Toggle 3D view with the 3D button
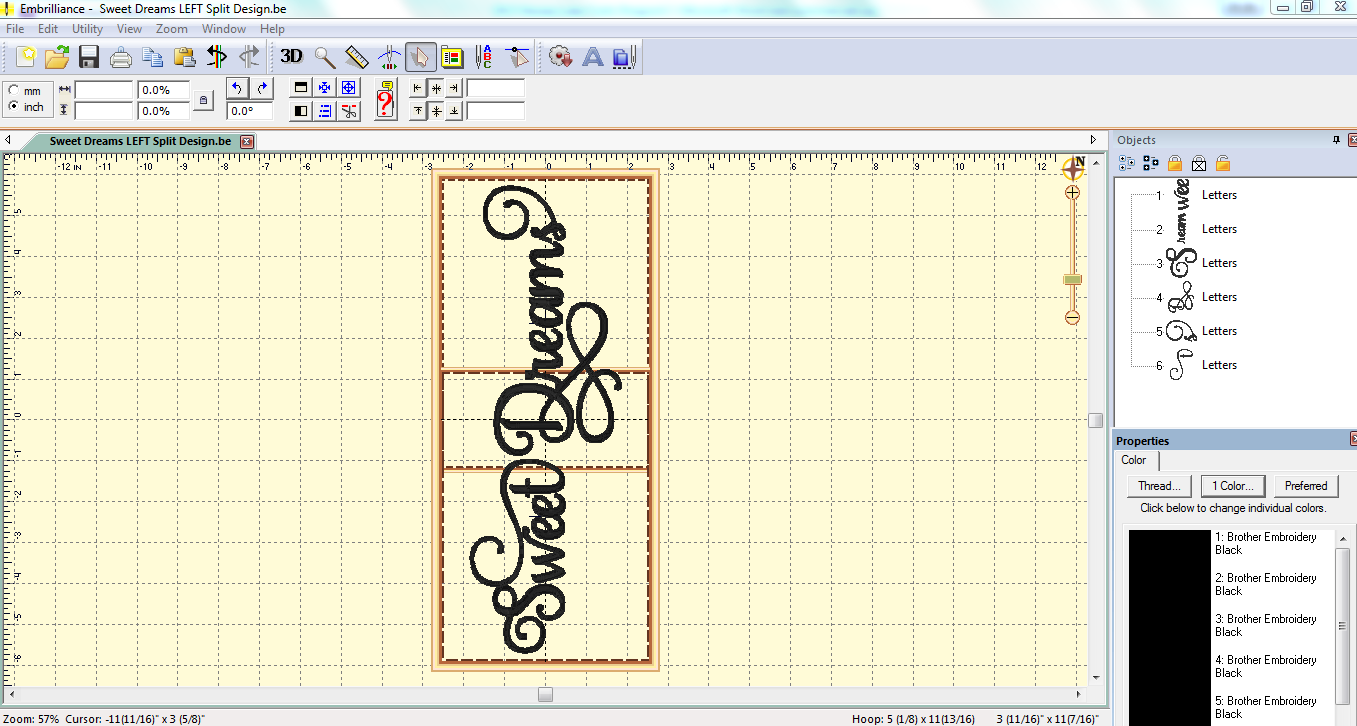 pyautogui.click(x=292, y=57)
